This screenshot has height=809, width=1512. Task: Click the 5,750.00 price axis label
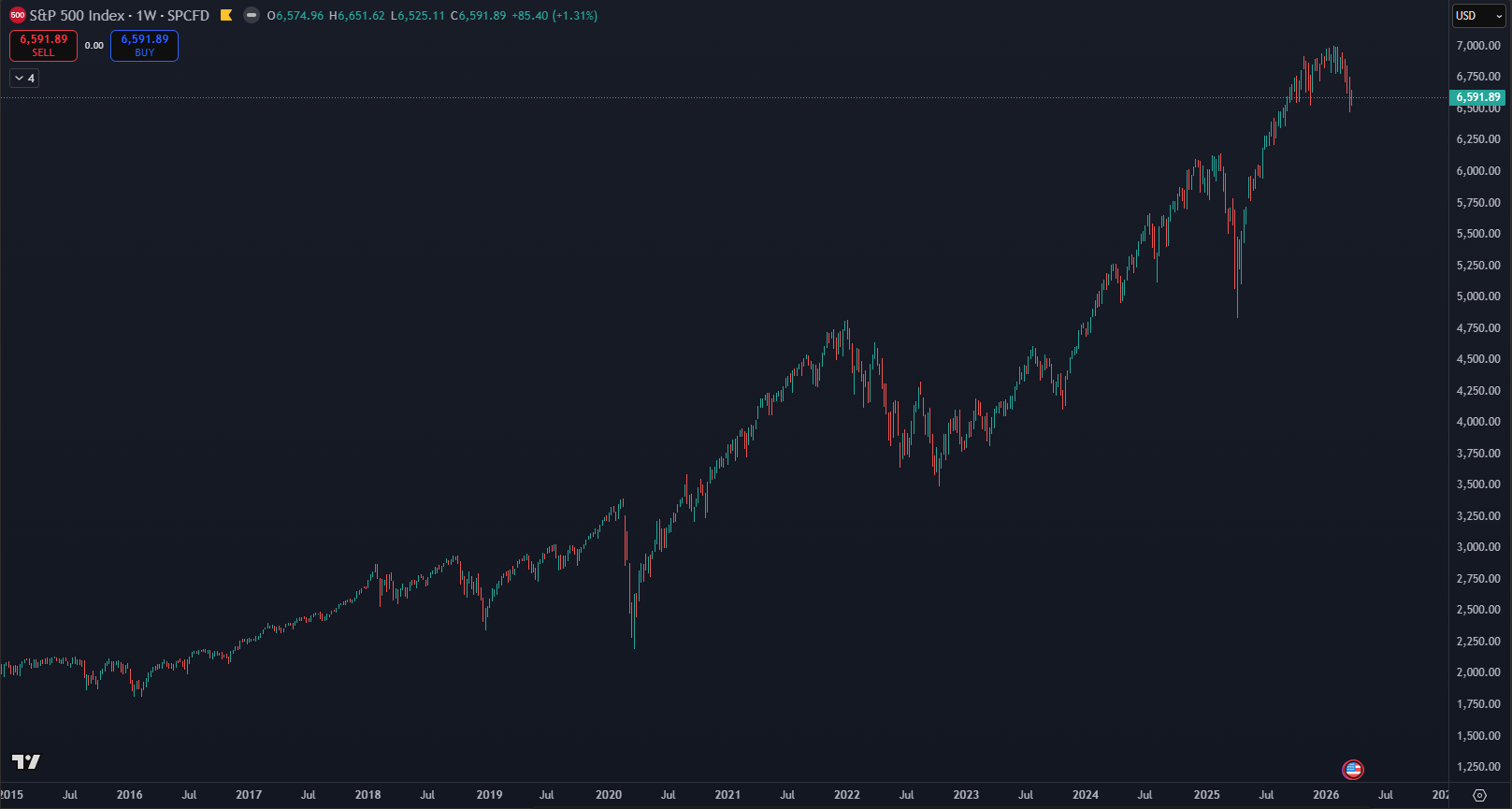pyautogui.click(x=1478, y=203)
